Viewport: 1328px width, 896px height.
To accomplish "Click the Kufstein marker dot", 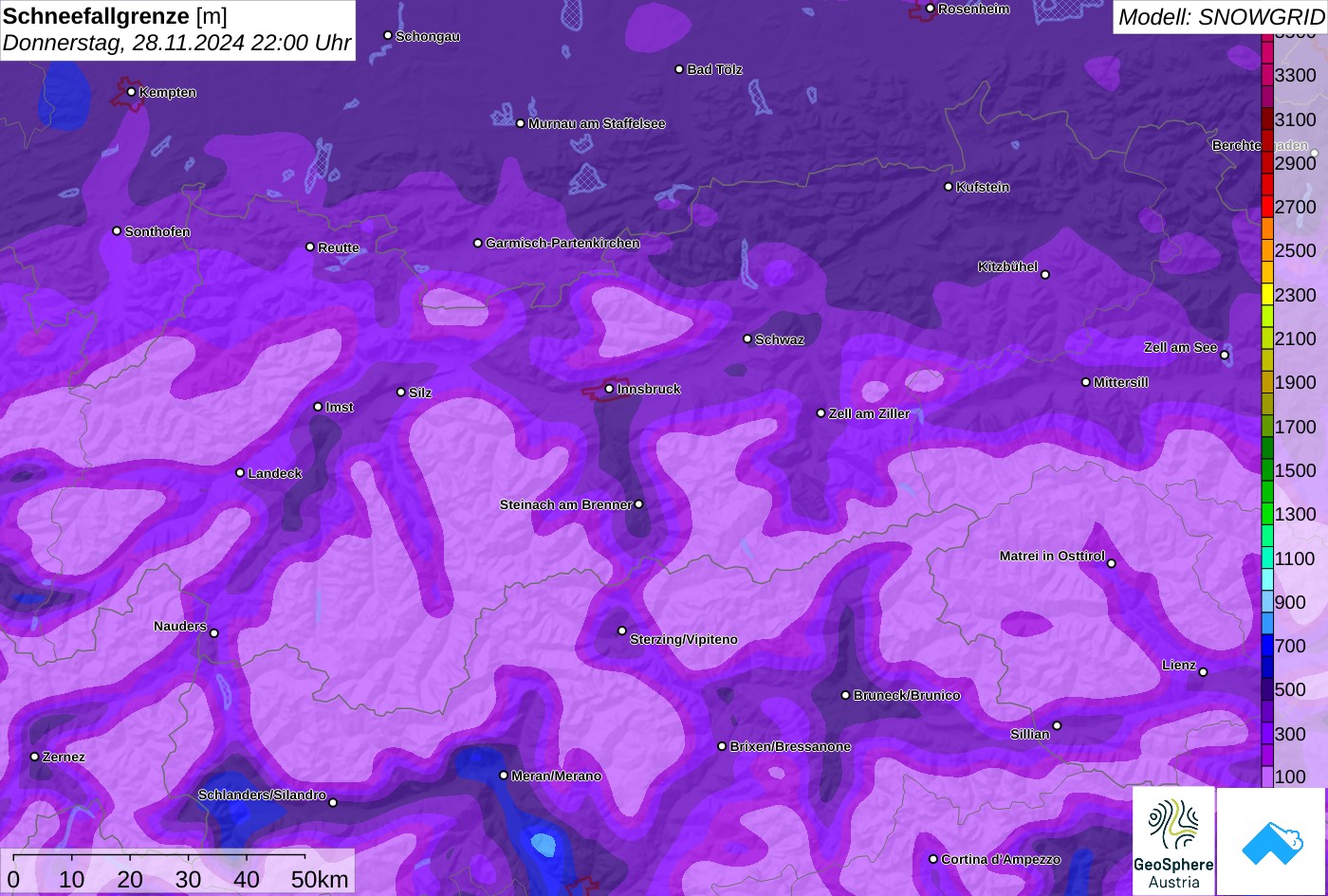I will pos(949,187).
